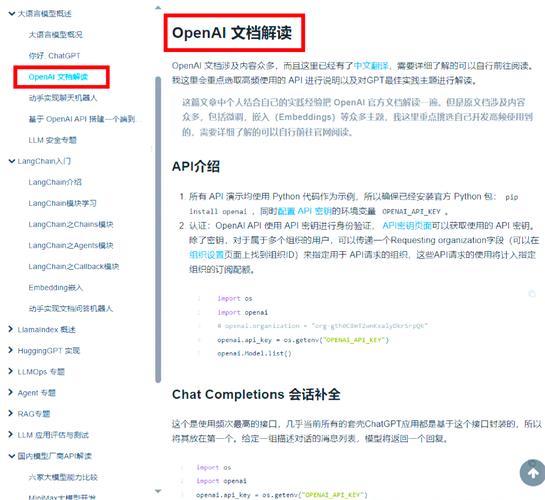Viewport: 545px width, 500px height.
Task: Open LangChain之Agents模块 in the sidebar
Action: (x=71, y=245)
